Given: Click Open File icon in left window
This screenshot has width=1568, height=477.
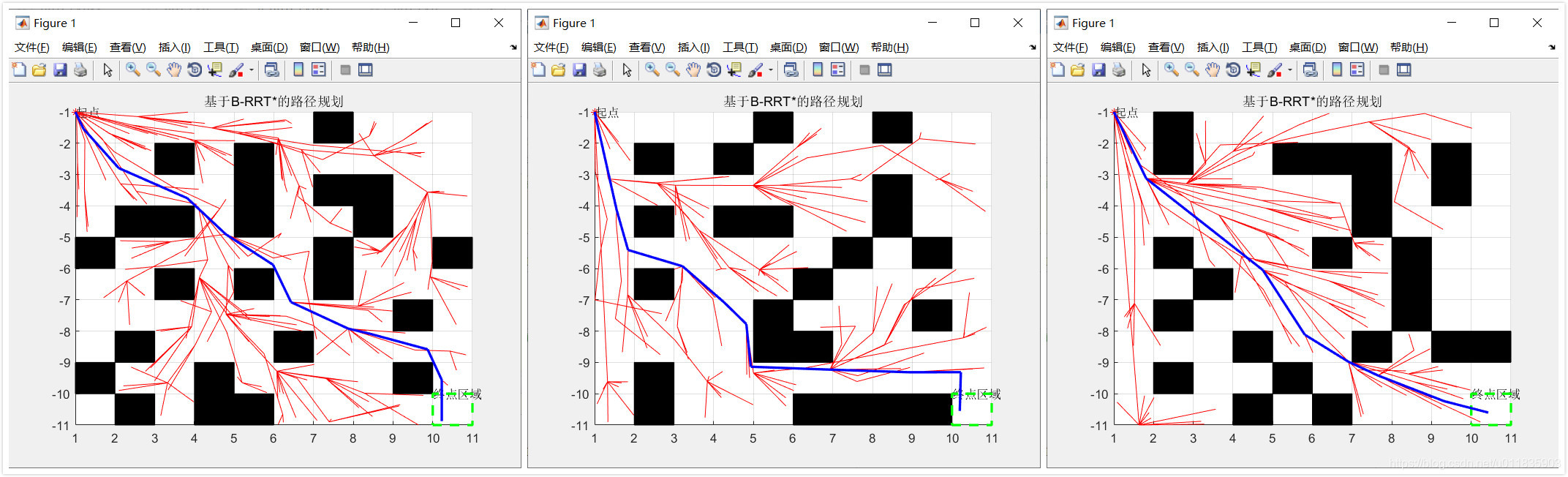Looking at the screenshot, I should pyautogui.click(x=39, y=70).
